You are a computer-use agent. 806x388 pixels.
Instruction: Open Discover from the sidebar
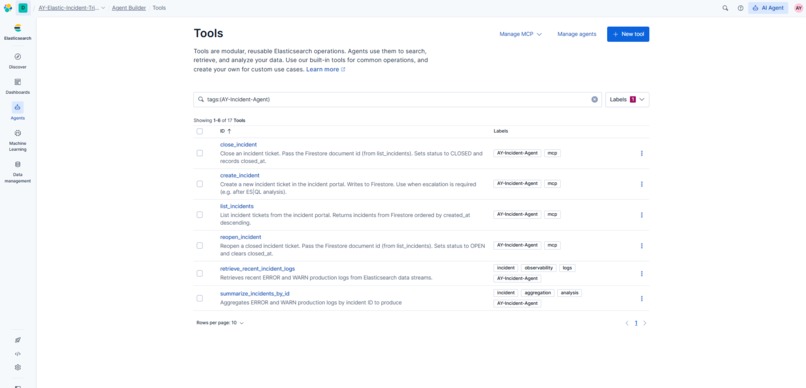tap(17, 60)
